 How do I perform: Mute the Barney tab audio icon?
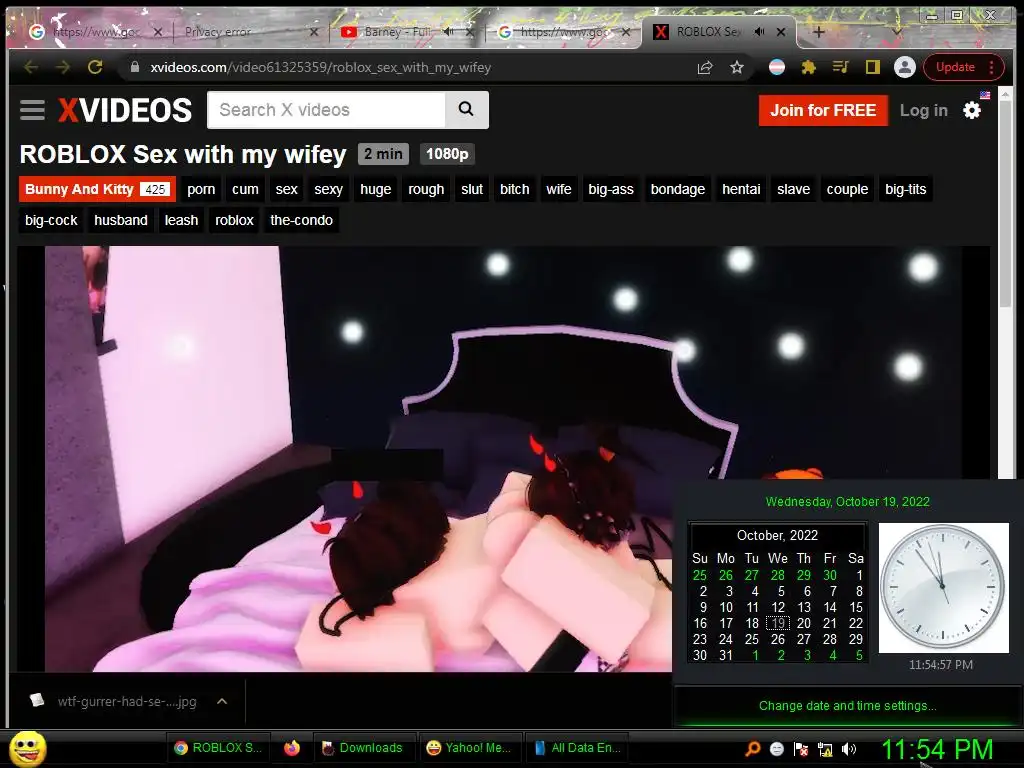pyautogui.click(x=449, y=31)
